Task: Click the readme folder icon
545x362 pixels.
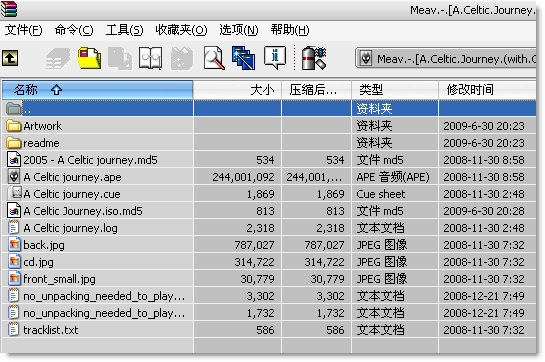Action: coord(14,143)
